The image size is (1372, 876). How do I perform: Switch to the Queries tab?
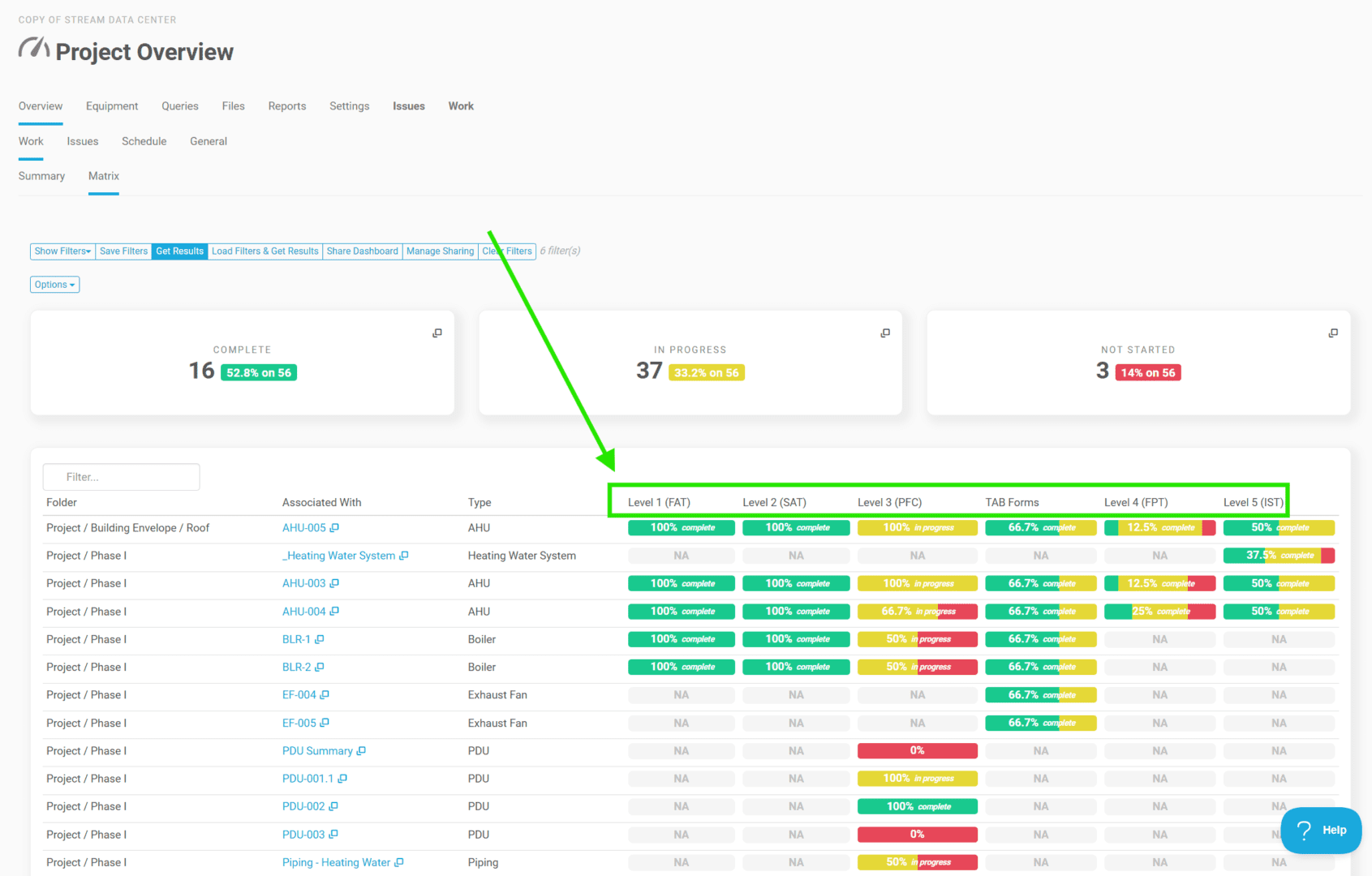point(180,106)
